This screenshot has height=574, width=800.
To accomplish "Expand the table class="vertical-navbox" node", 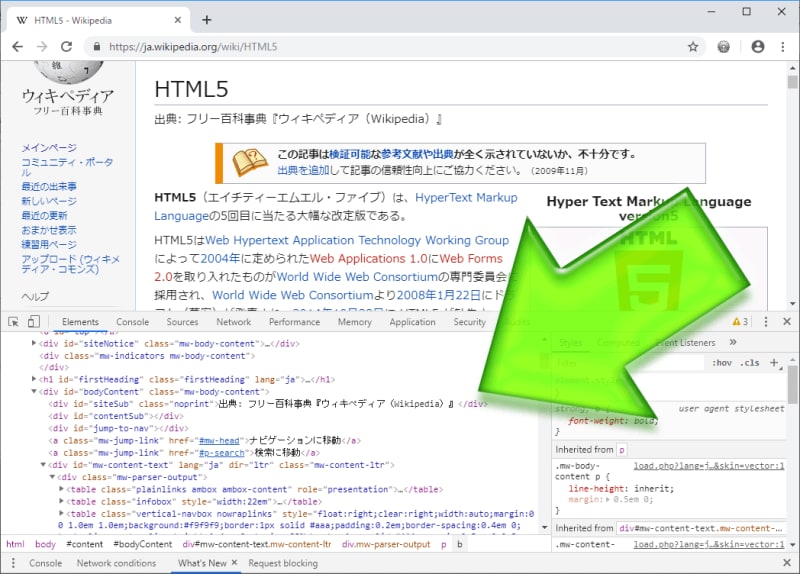I will (62, 513).
